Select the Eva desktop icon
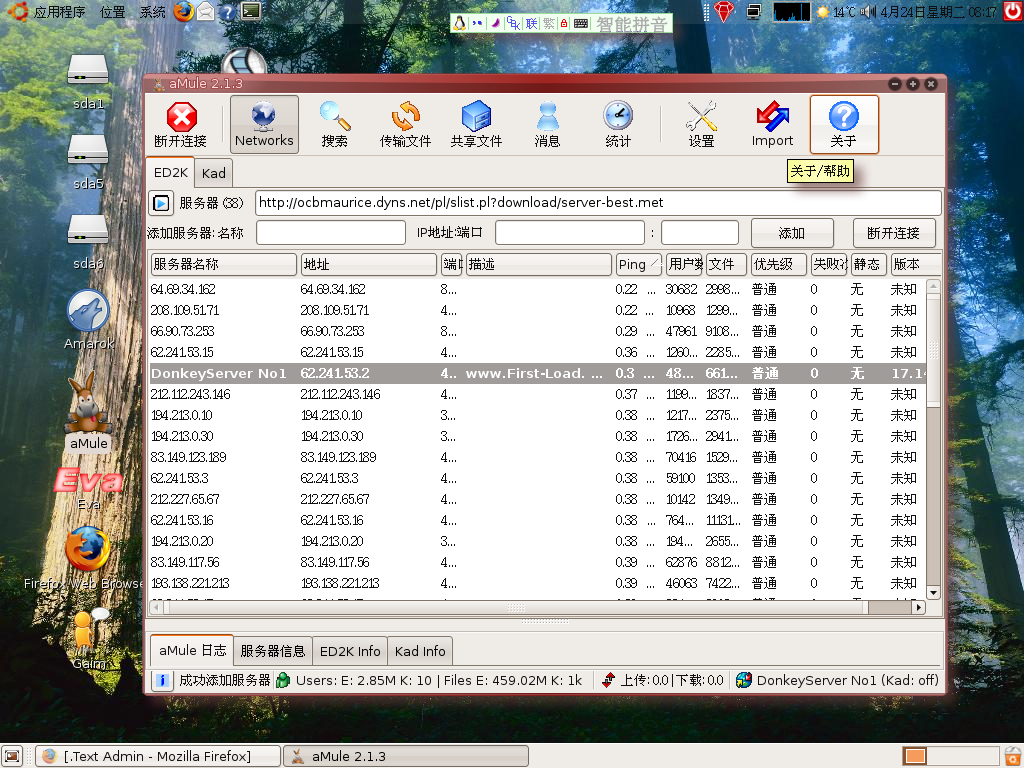This screenshot has height=768, width=1024. point(88,488)
